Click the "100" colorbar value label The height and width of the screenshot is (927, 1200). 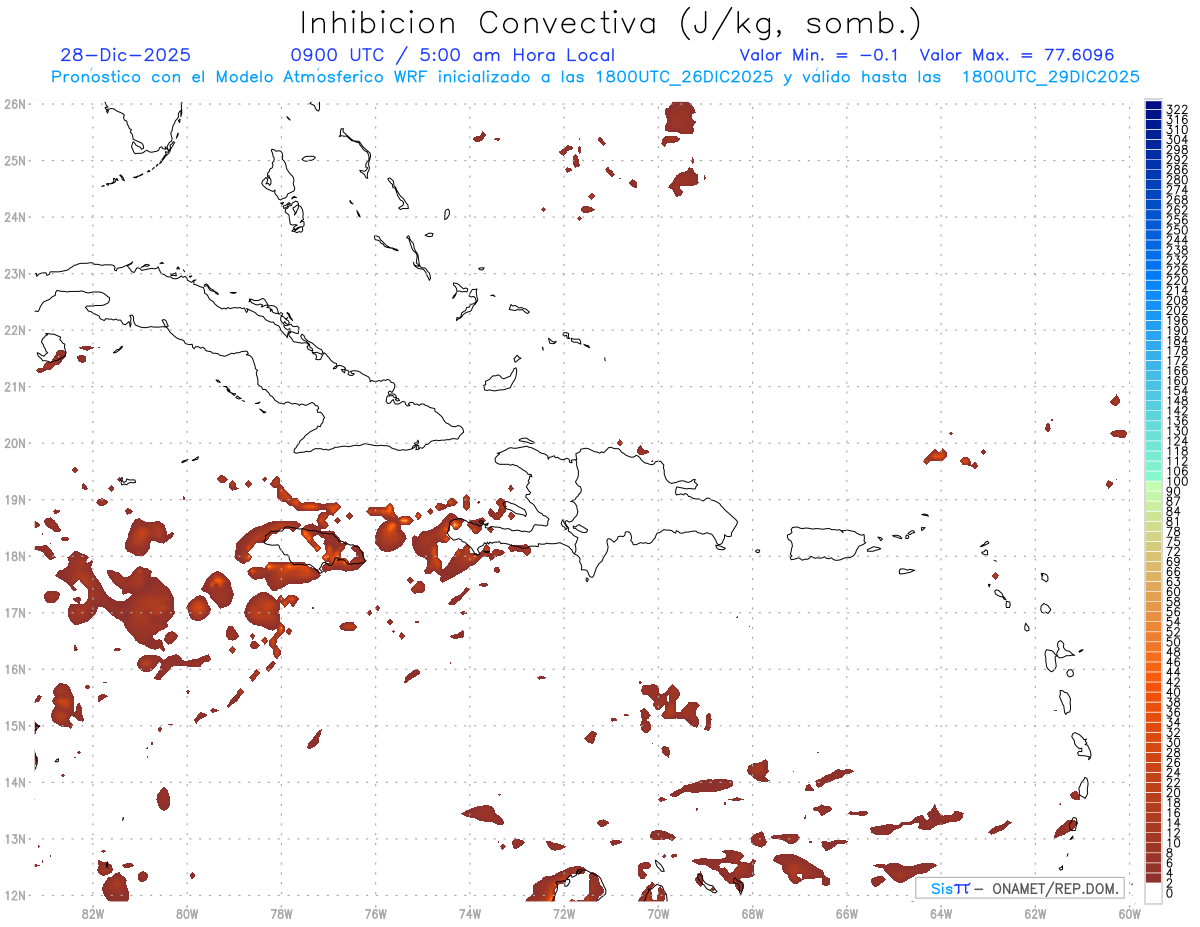[x=1176, y=482]
